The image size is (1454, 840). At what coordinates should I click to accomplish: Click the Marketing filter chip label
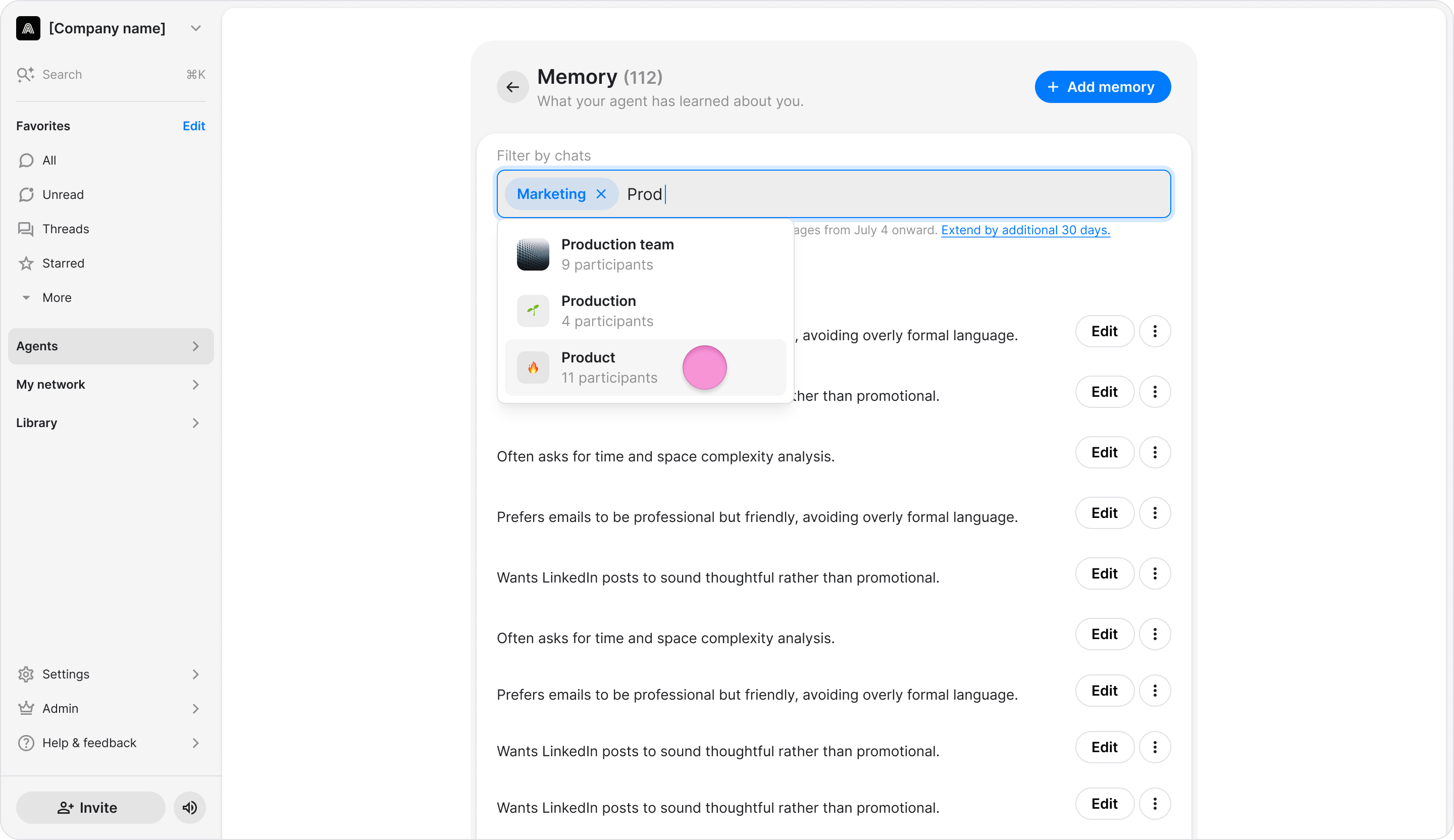(551, 194)
